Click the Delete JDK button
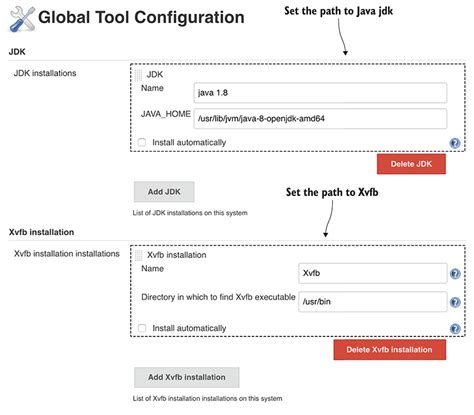Image resolution: width=474 pixels, height=415 pixels. pyautogui.click(x=411, y=164)
